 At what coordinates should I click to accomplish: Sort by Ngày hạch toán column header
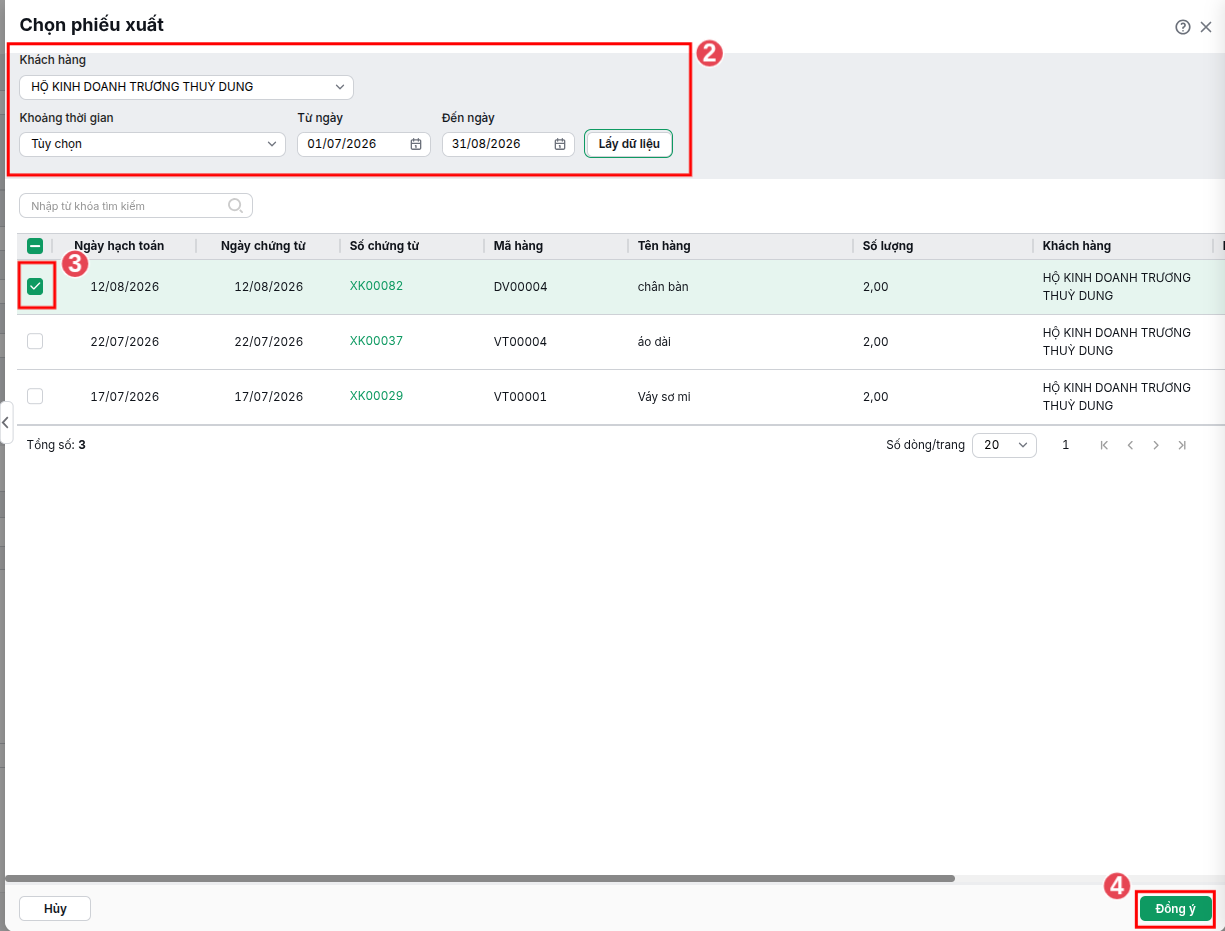point(119,246)
